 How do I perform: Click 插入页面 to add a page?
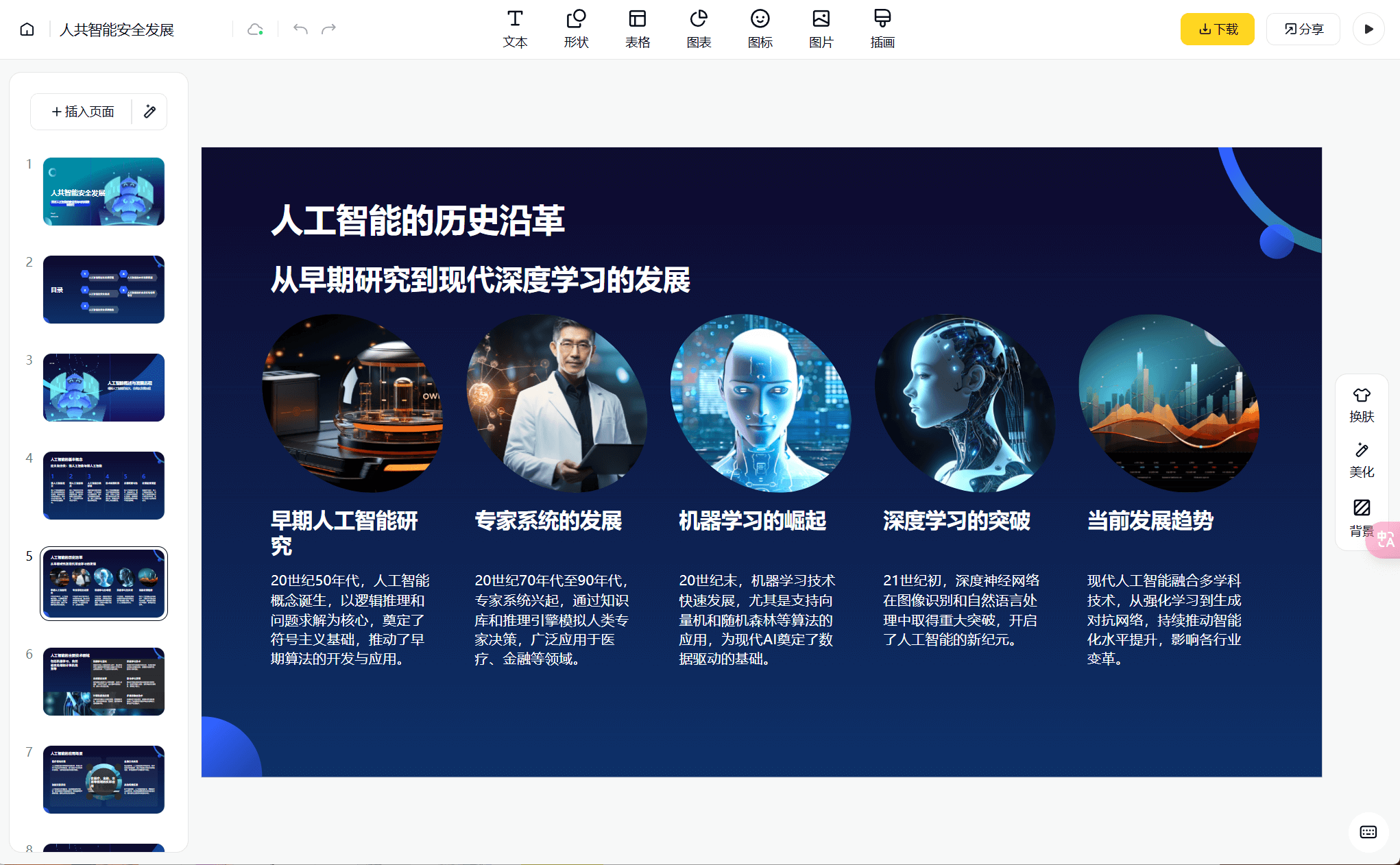pyautogui.click(x=83, y=112)
